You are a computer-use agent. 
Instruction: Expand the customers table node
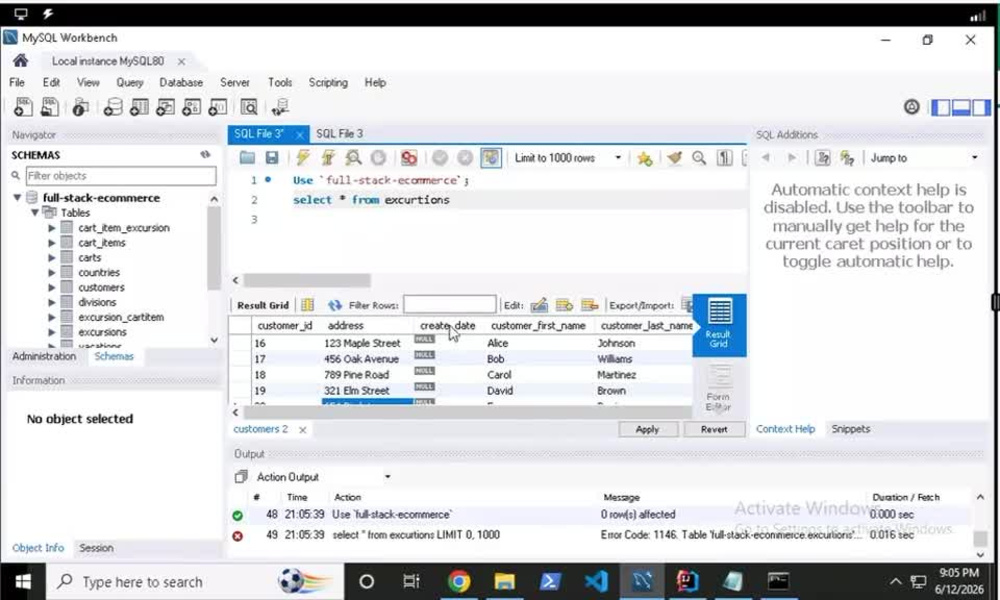(52, 288)
